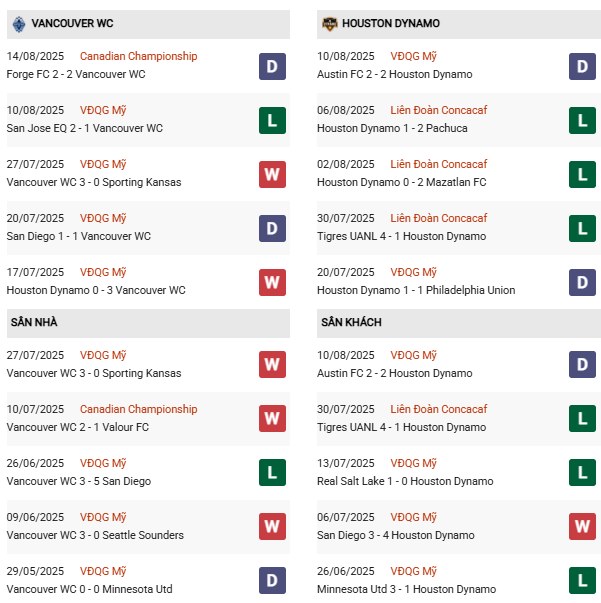Viewport: 601px width, 603px height.
Task: Click L badge for Houston Dynamo vs Pachuca
Action: pos(582,120)
